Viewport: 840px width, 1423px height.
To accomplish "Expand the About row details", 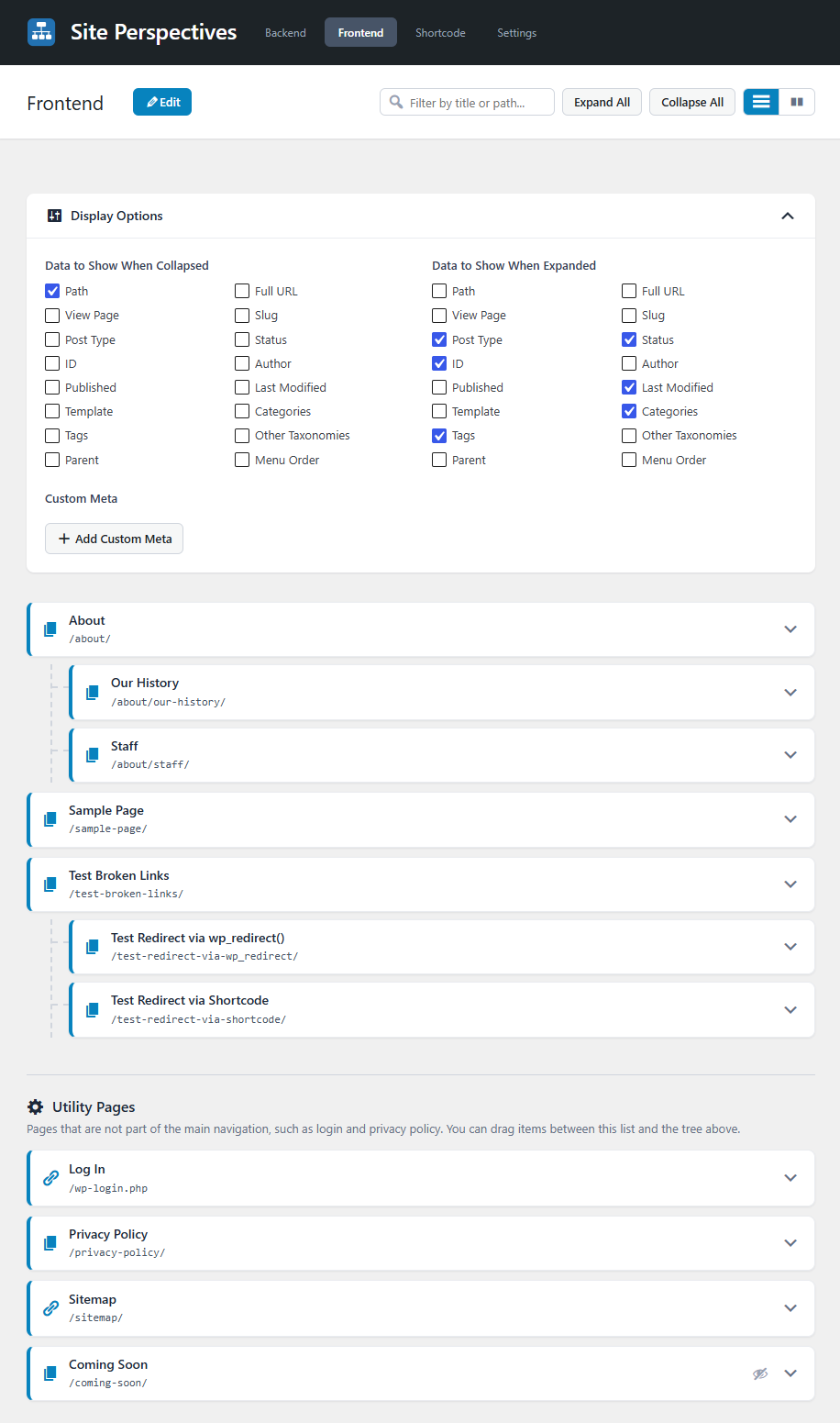I will click(x=790, y=629).
